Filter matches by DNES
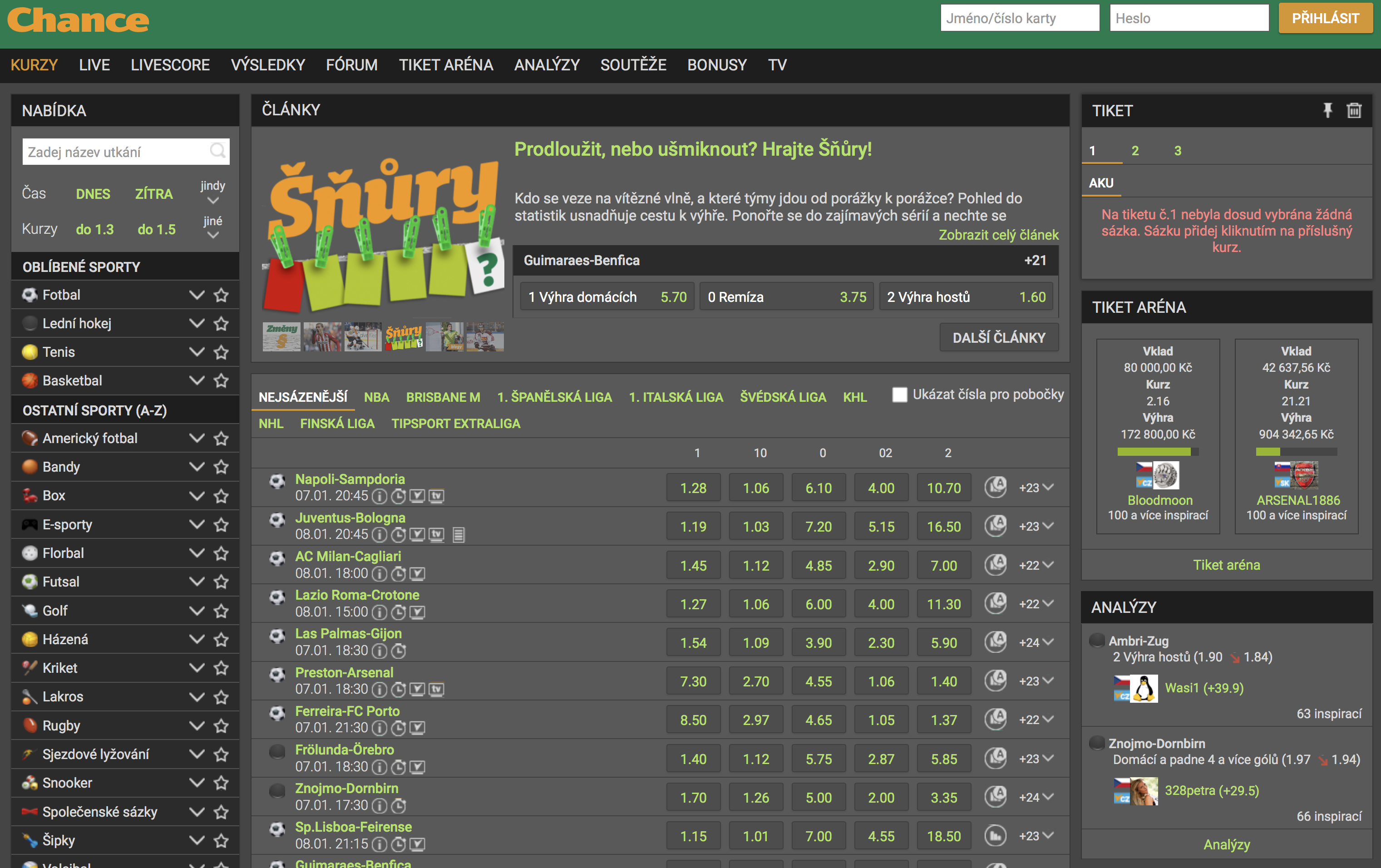This screenshot has width=1381, height=868. coord(93,194)
